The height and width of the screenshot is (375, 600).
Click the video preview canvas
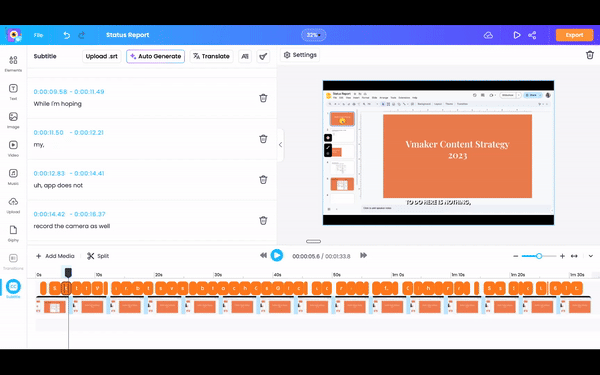point(438,153)
